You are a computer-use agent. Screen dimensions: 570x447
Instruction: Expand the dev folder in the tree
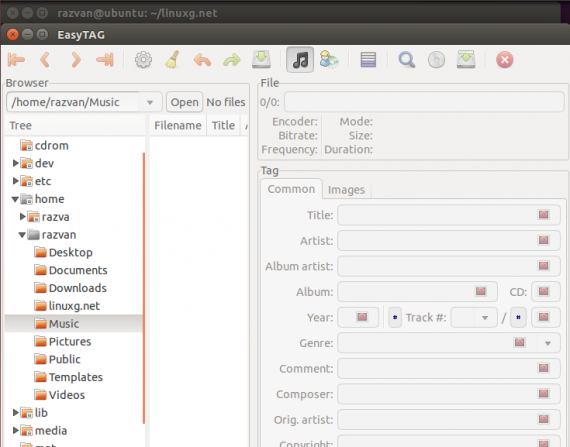[x=15, y=163]
